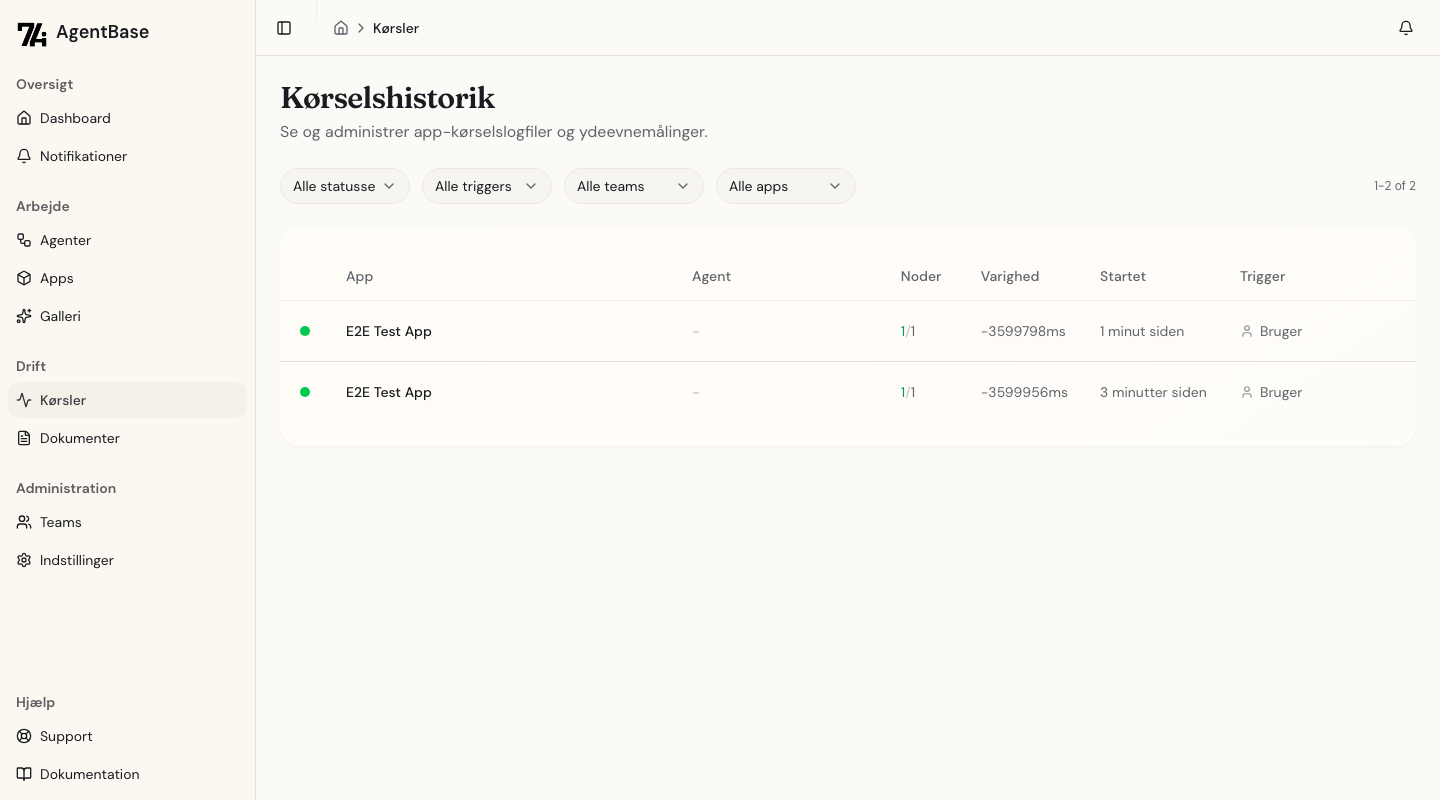Open Indstillinger via the gear icon
The height and width of the screenshot is (800, 1440).
point(24,560)
